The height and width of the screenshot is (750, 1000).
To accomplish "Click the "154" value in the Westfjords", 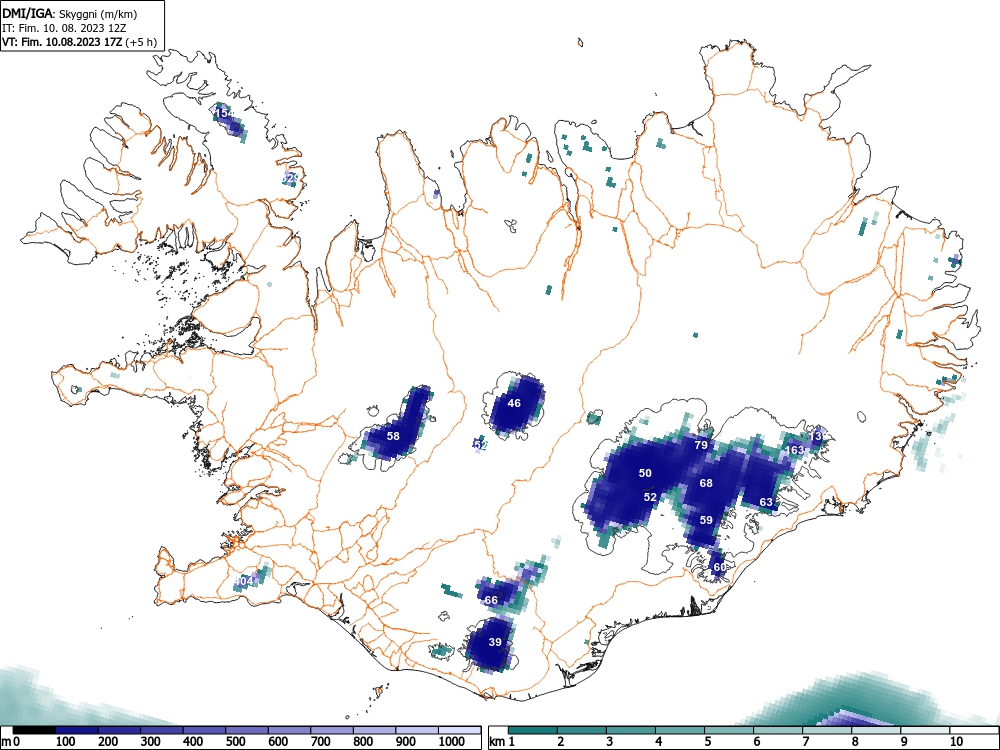I will (223, 113).
